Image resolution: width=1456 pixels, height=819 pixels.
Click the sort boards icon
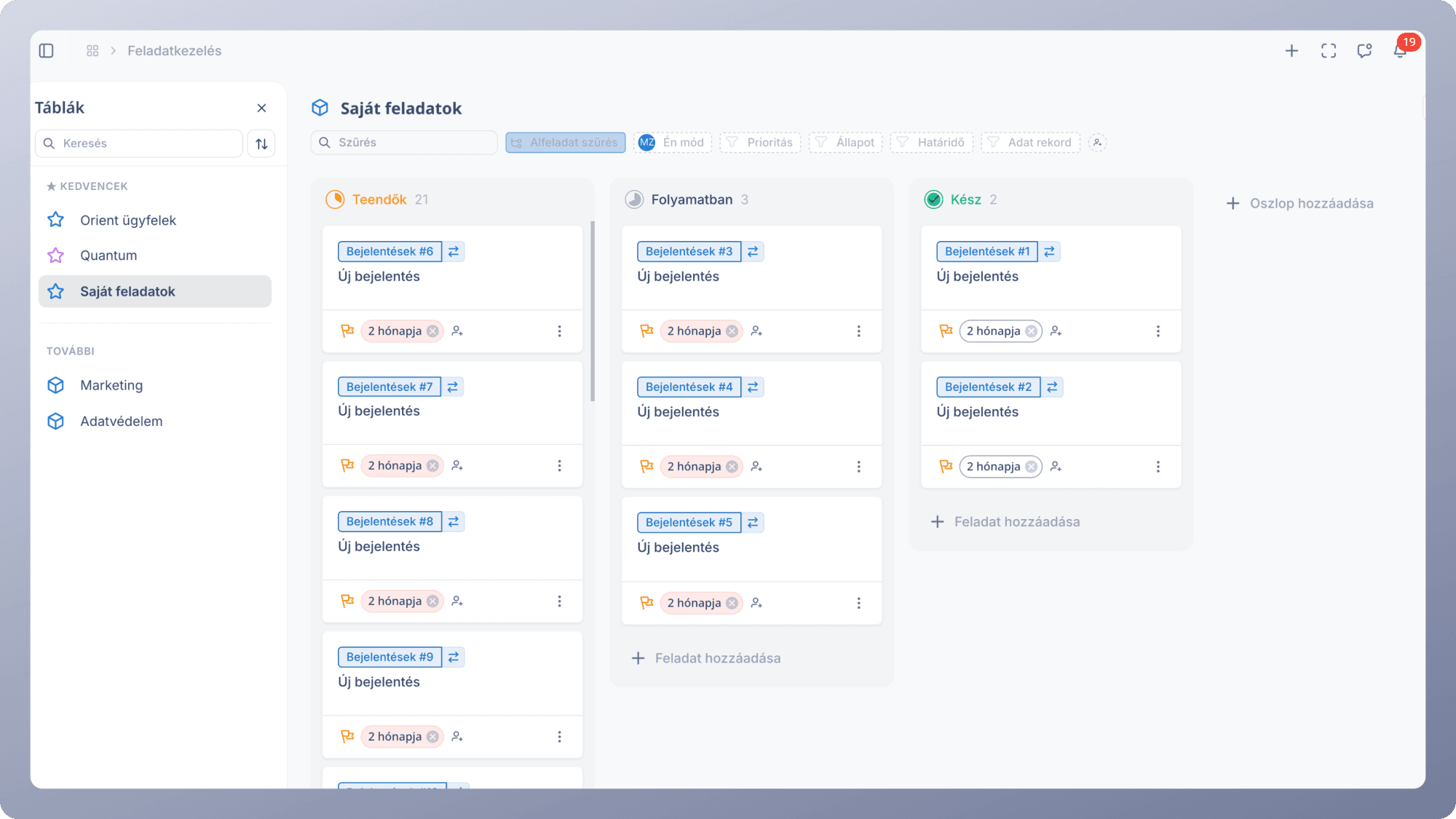pyautogui.click(x=261, y=143)
